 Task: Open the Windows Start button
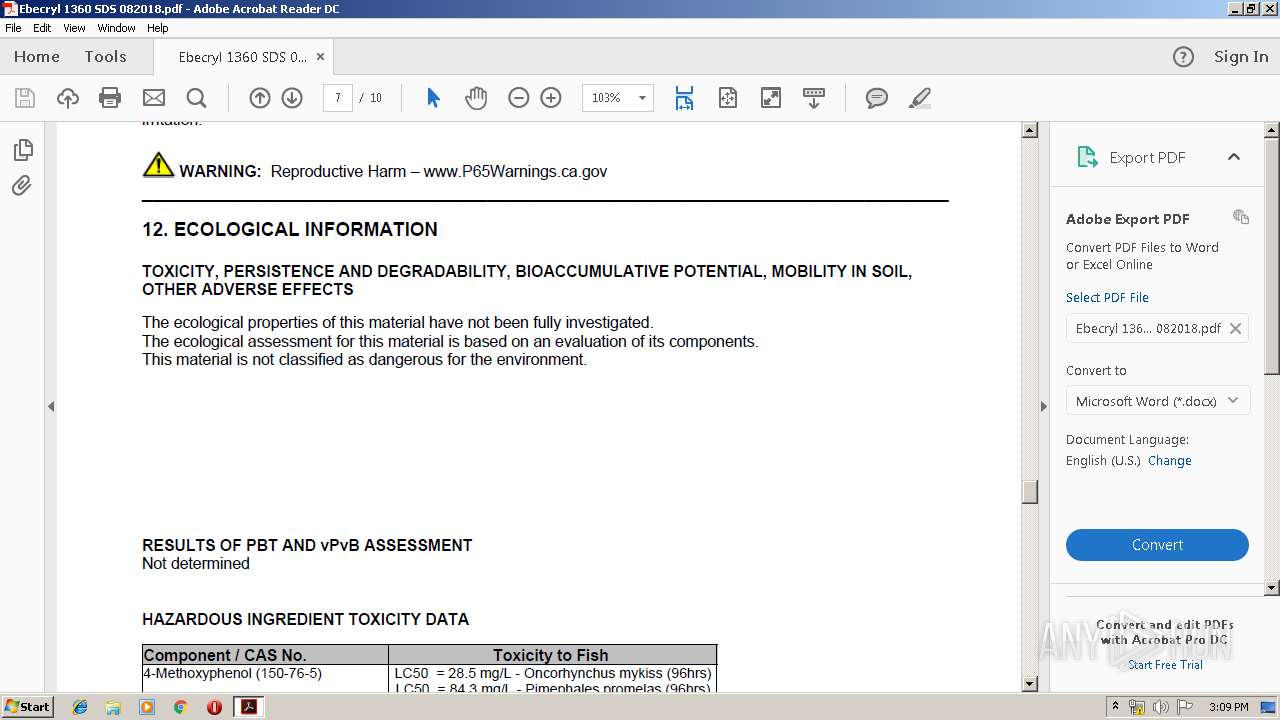click(x=28, y=707)
